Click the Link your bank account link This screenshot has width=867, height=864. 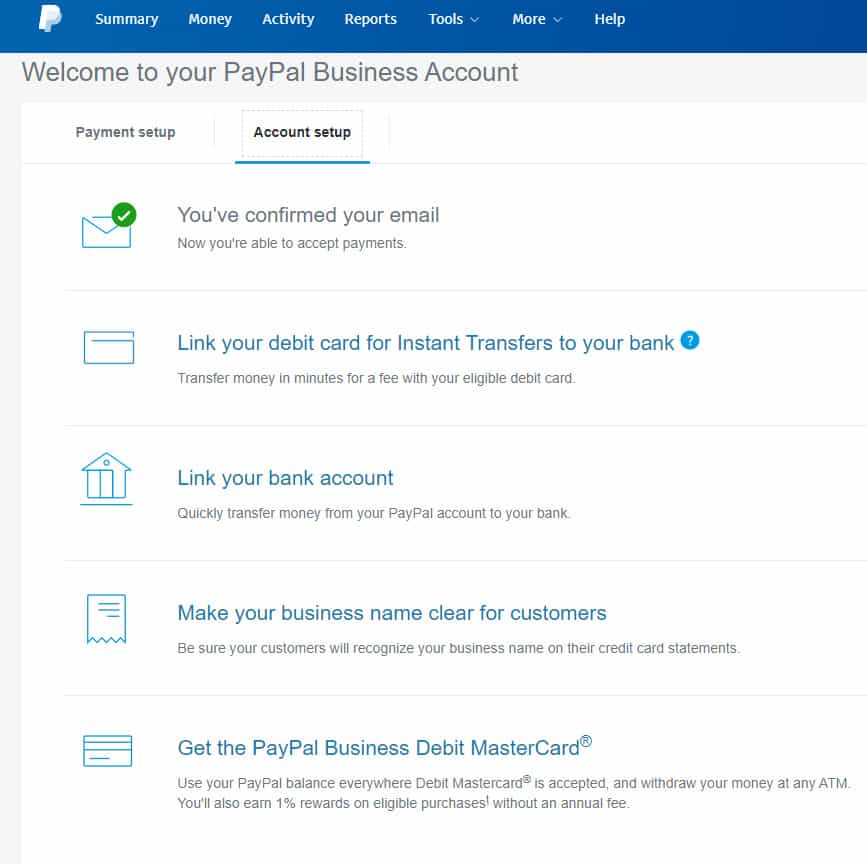[x=285, y=478]
